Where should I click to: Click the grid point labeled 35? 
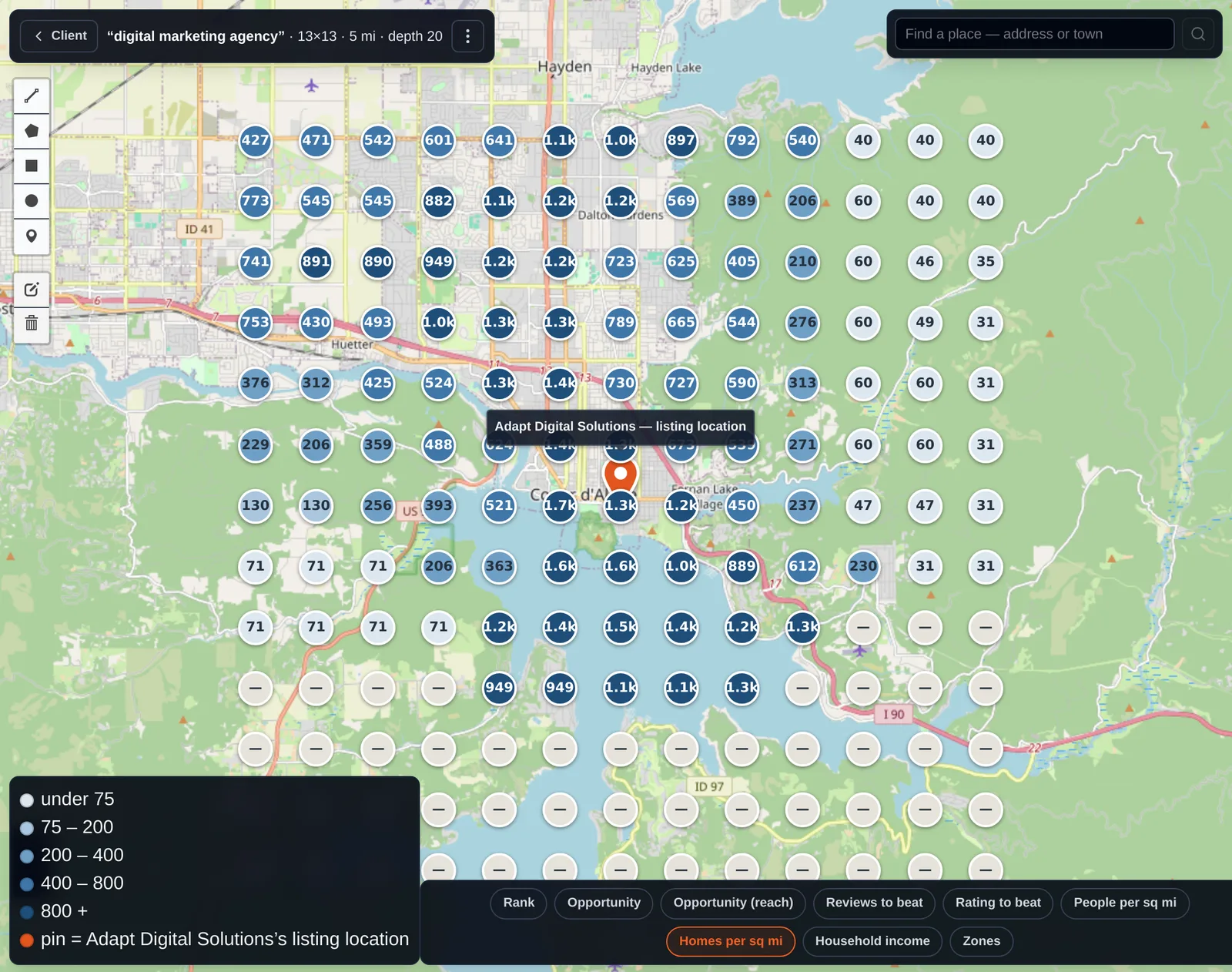(986, 262)
